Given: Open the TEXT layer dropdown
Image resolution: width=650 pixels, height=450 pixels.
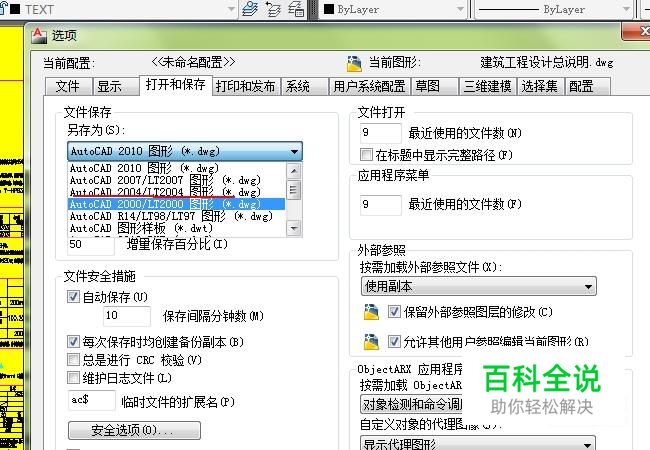Looking at the screenshot, I should coord(231,9).
